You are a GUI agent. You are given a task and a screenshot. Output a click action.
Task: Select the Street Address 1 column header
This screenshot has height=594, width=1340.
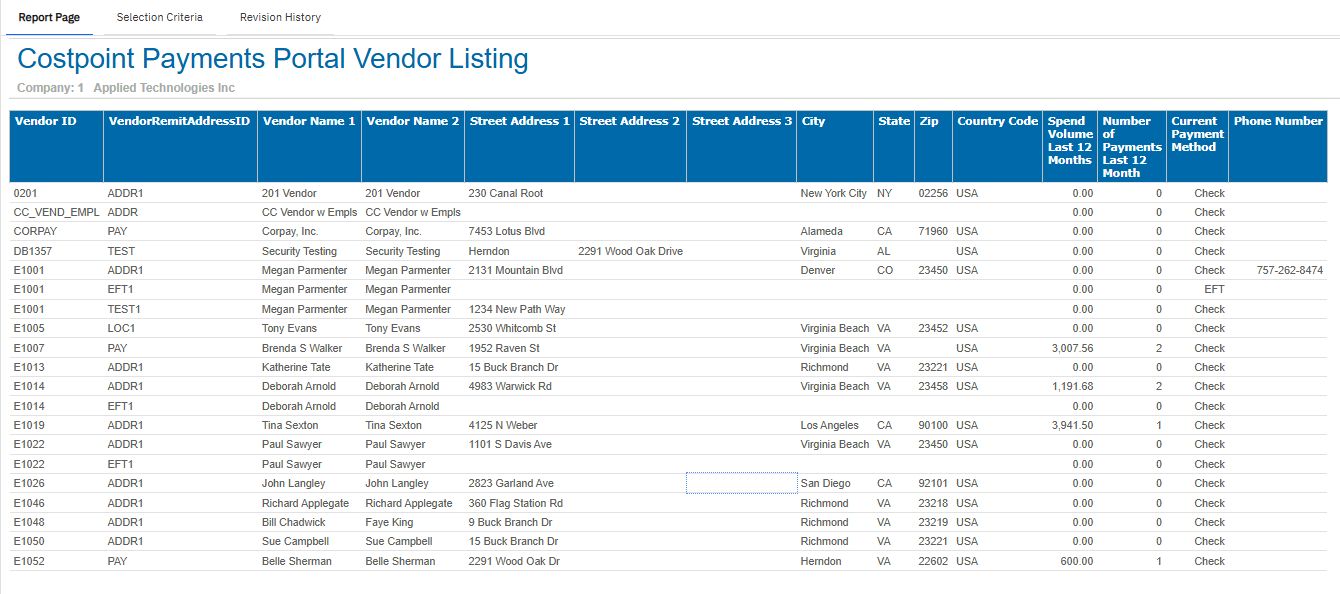coord(519,121)
